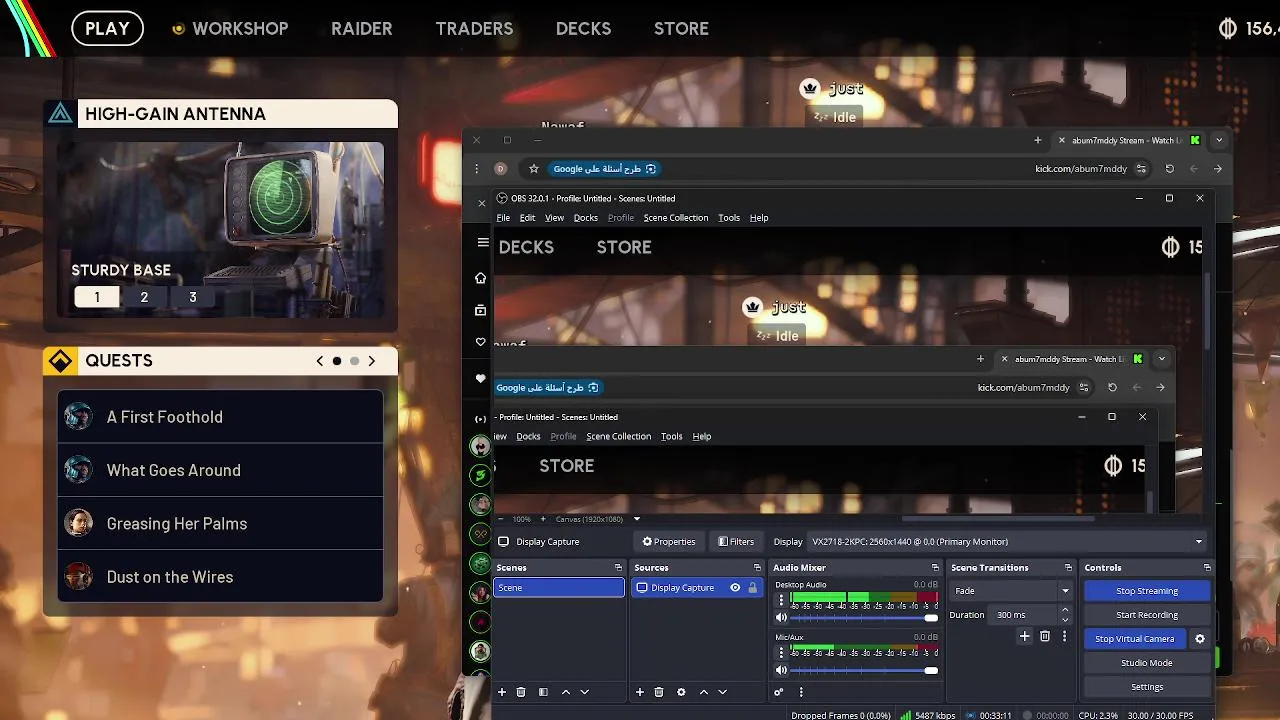The height and width of the screenshot is (720, 1280).
Task: Select Sturdy Base level 2
Action: [x=144, y=297]
